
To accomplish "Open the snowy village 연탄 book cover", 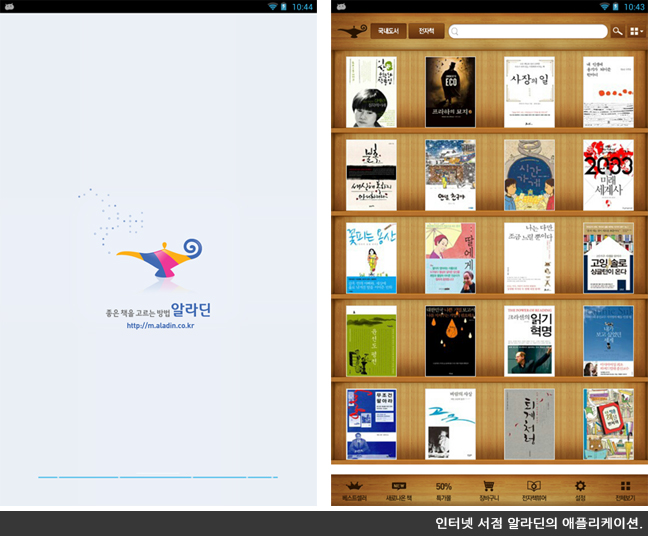I will coord(450,175).
